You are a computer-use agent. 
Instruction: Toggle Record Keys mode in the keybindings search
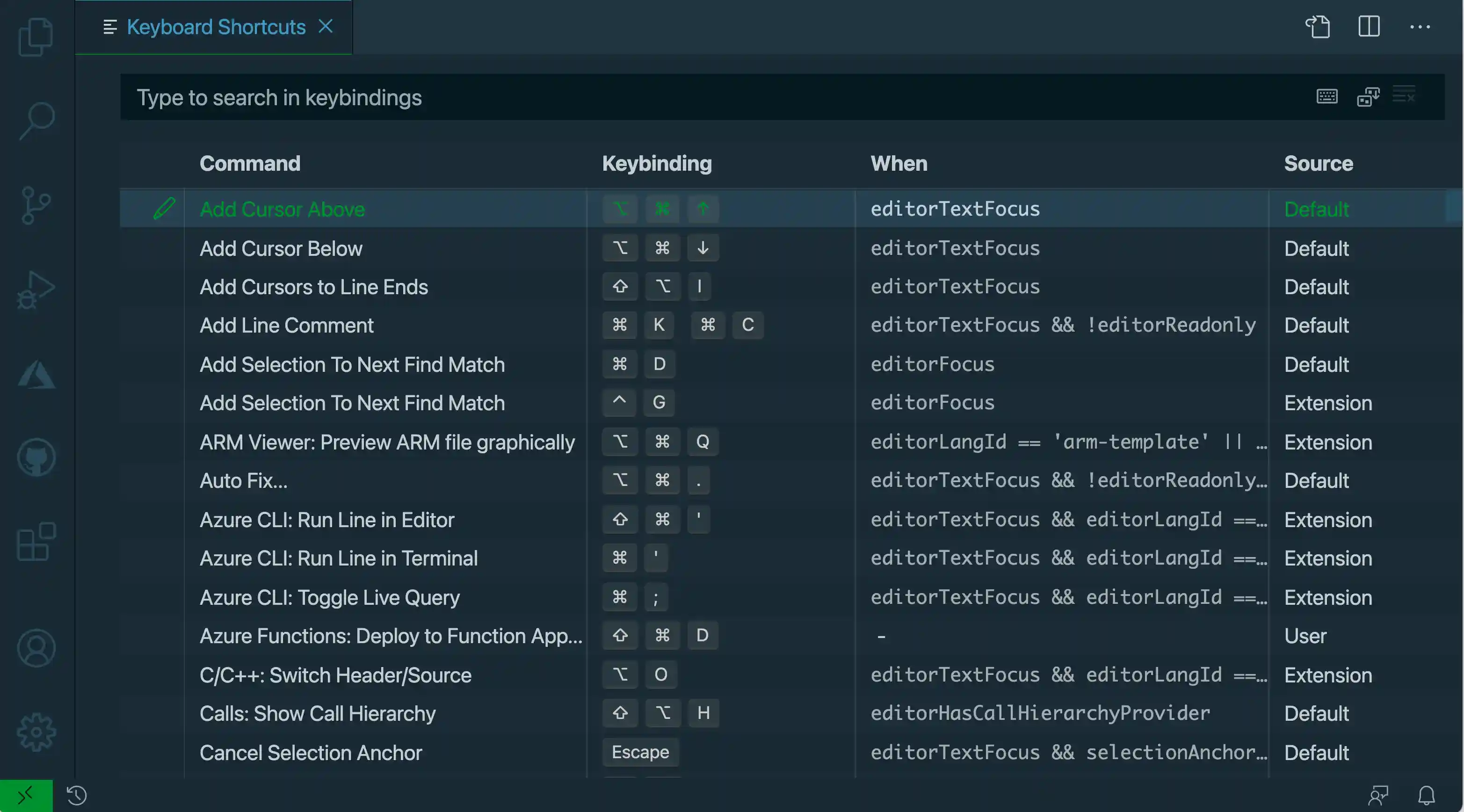pos(1327,97)
